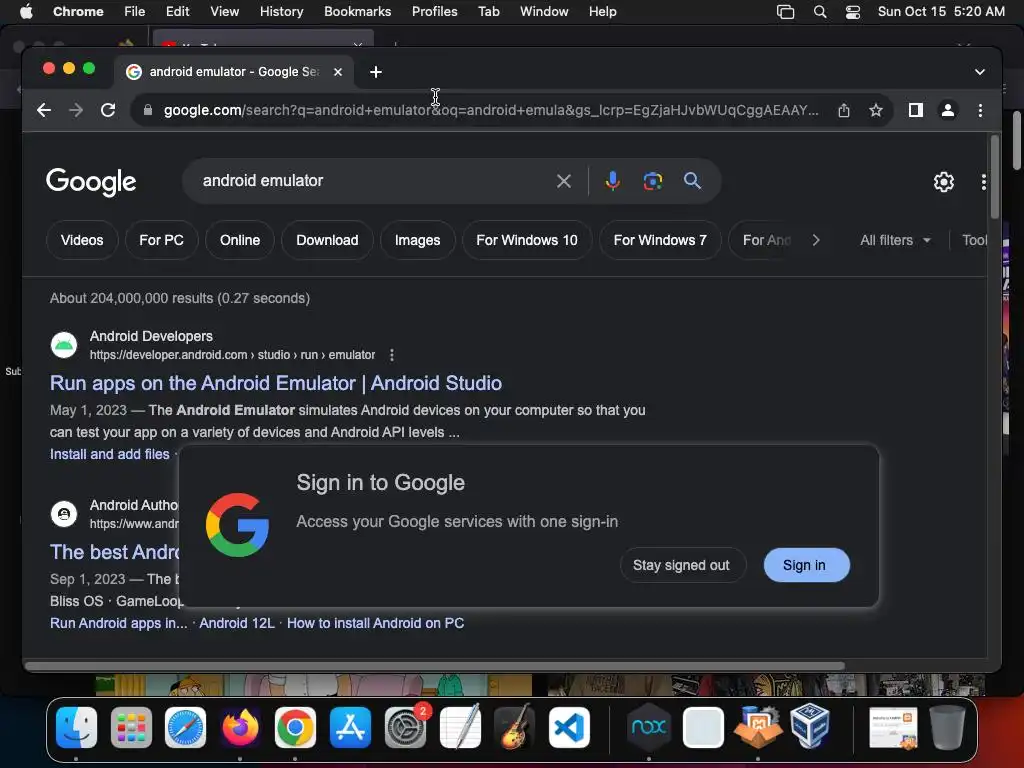Select the For Windows 7 chip

(660, 240)
